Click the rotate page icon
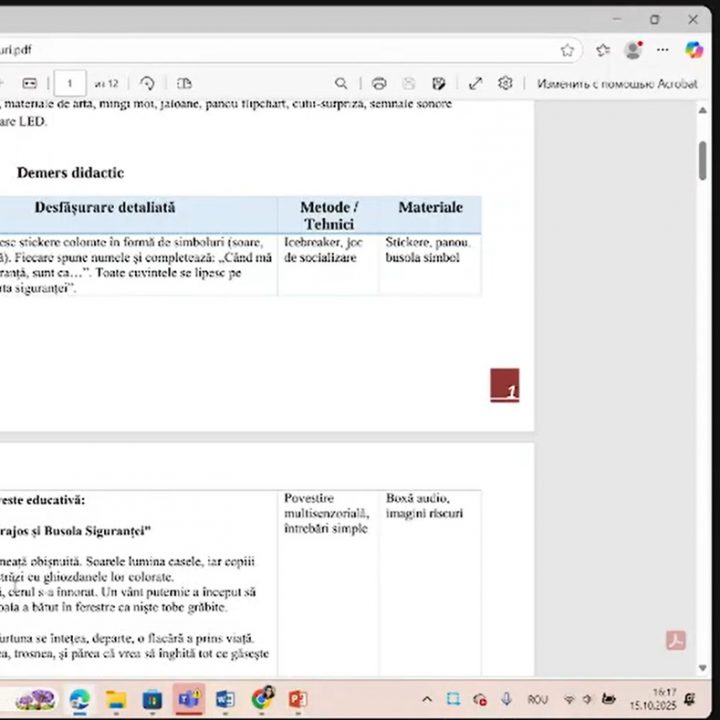This screenshot has width=720, height=720. point(147,84)
